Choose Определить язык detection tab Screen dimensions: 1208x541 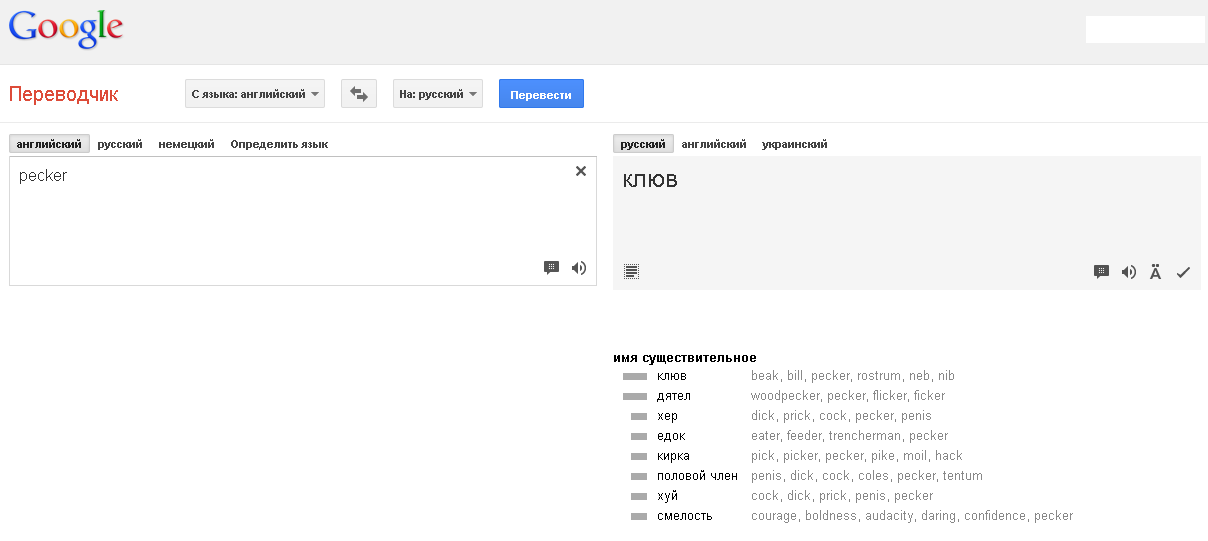279,144
